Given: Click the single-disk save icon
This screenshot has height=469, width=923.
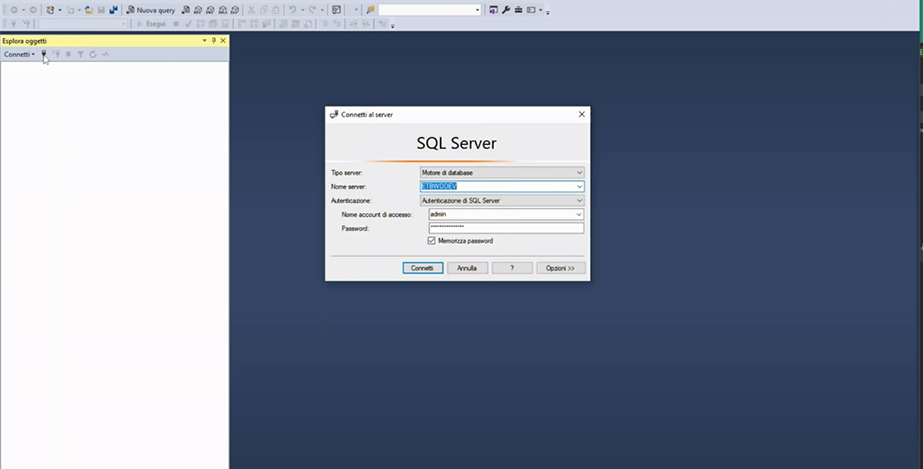Looking at the screenshot, I should tap(101, 10).
